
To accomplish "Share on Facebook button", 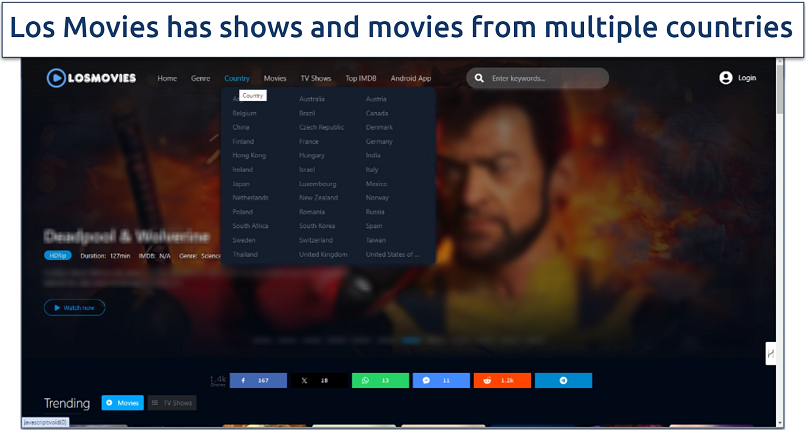I will coord(258,380).
